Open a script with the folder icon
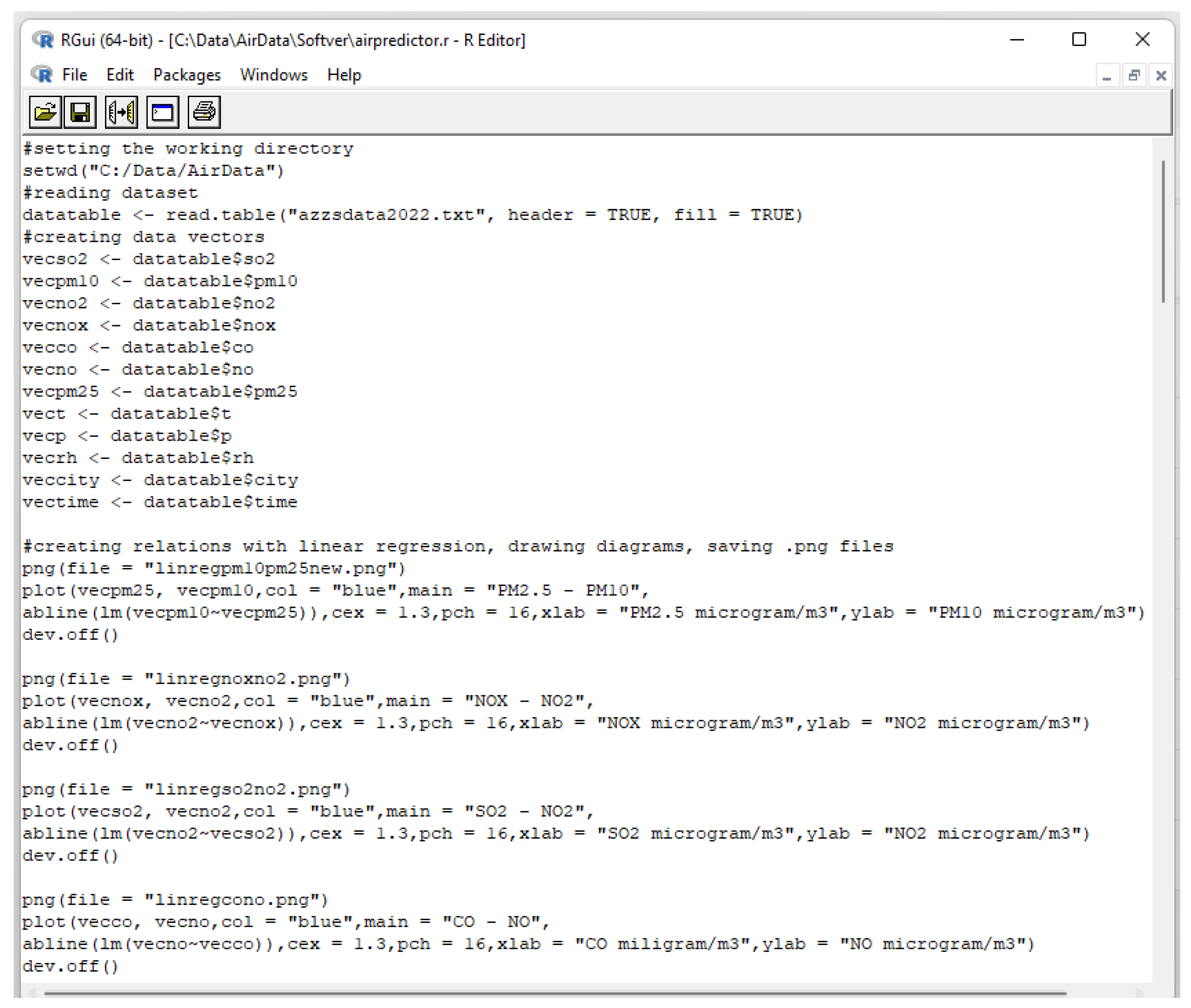The height and width of the screenshot is (1008, 1191). point(45,112)
